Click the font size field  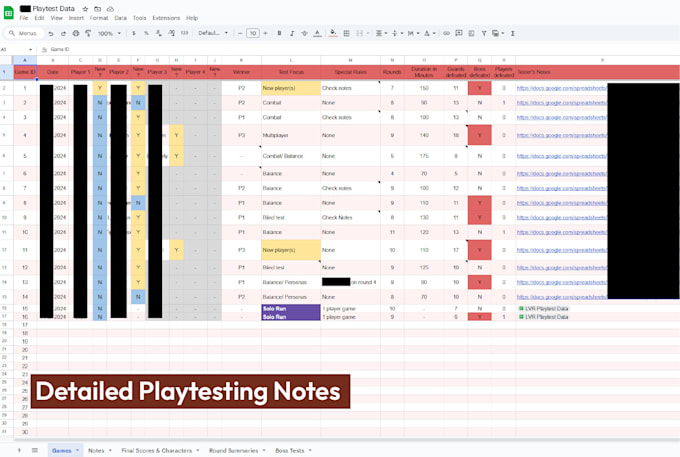point(253,33)
